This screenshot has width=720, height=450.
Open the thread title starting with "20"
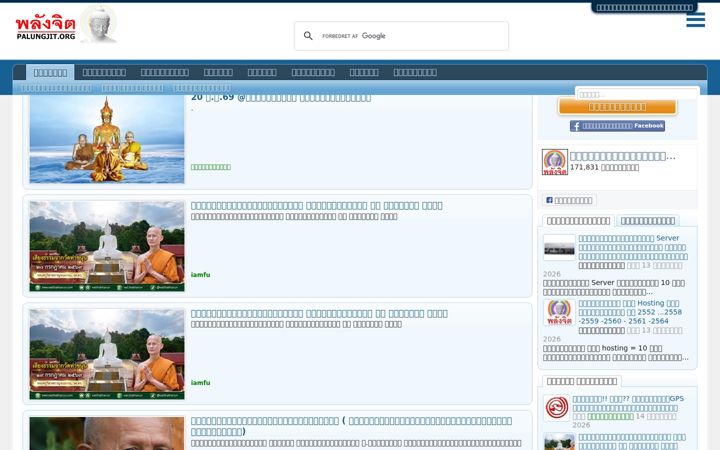pyautogui.click(x=281, y=97)
